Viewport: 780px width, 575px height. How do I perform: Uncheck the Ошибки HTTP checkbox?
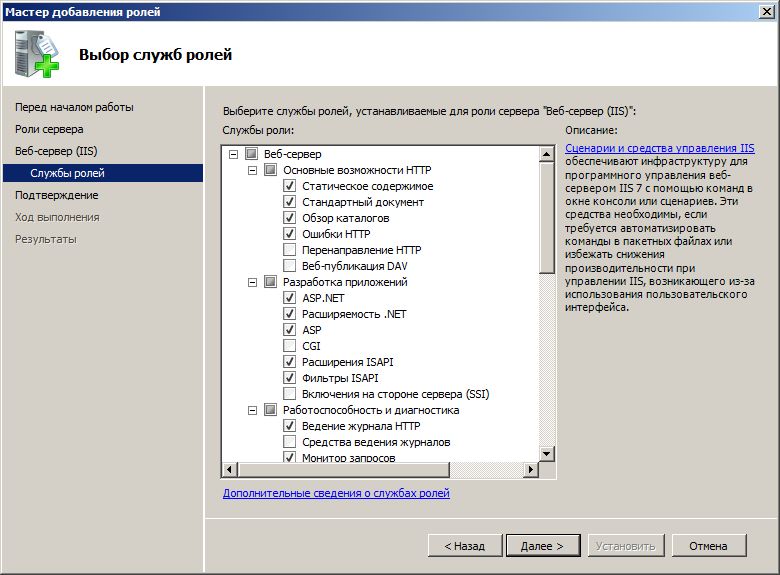click(289, 234)
